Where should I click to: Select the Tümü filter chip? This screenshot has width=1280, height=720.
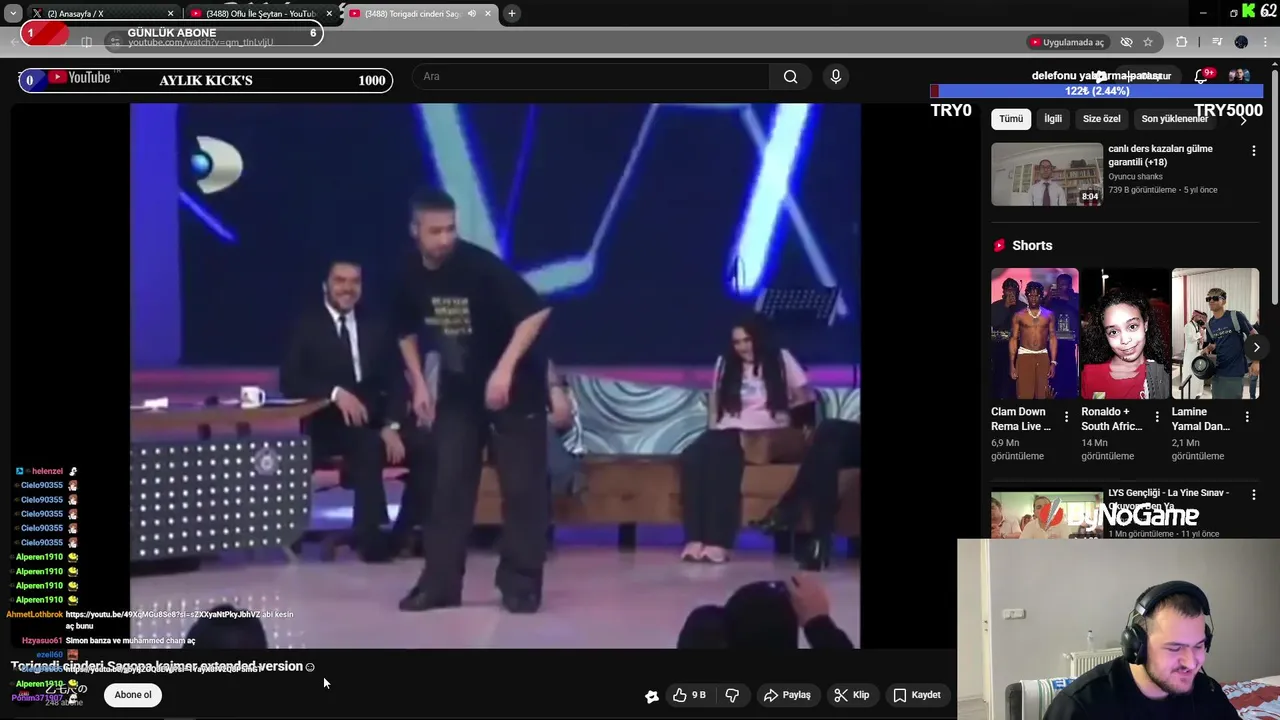[1011, 119]
